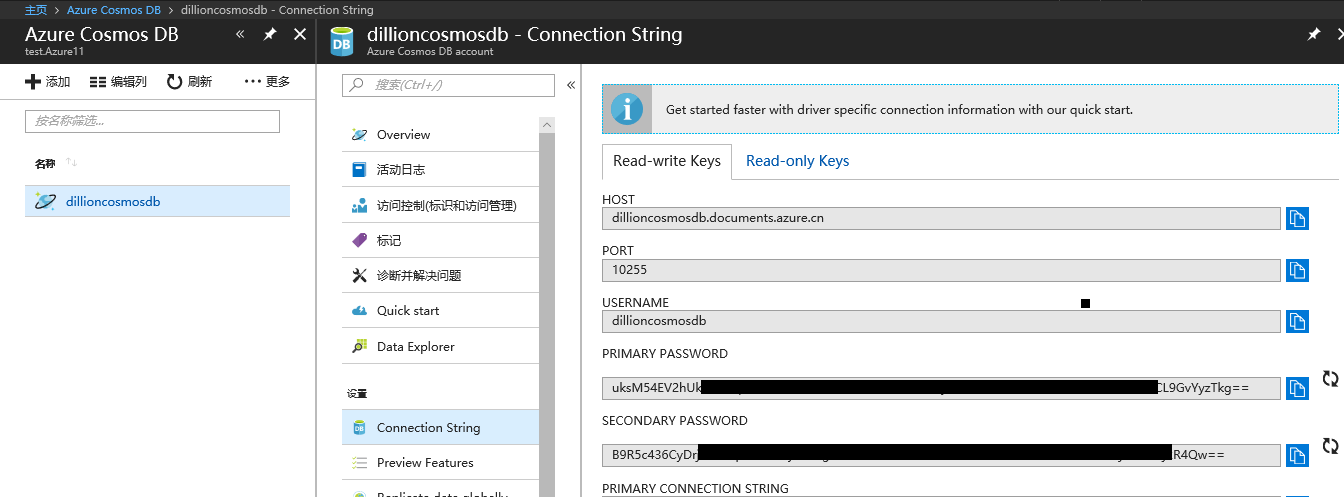Refresh the list with 刷新

(189, 82)
